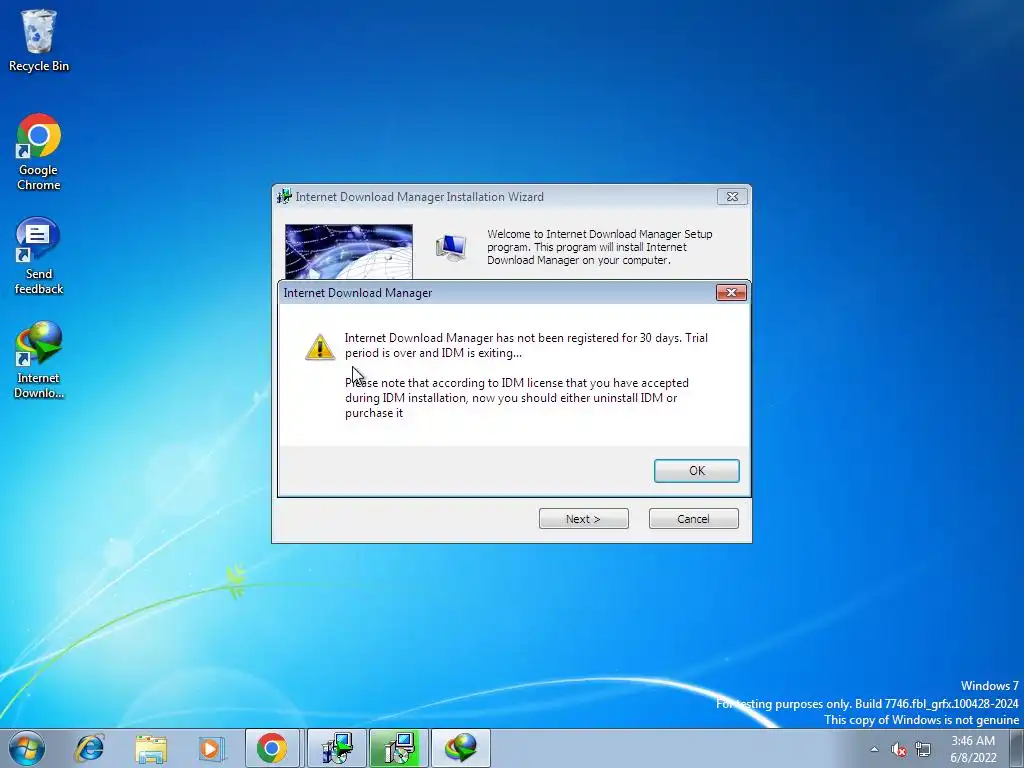Select the Send feedback desktop shortcut

click(x=39, y=256)
